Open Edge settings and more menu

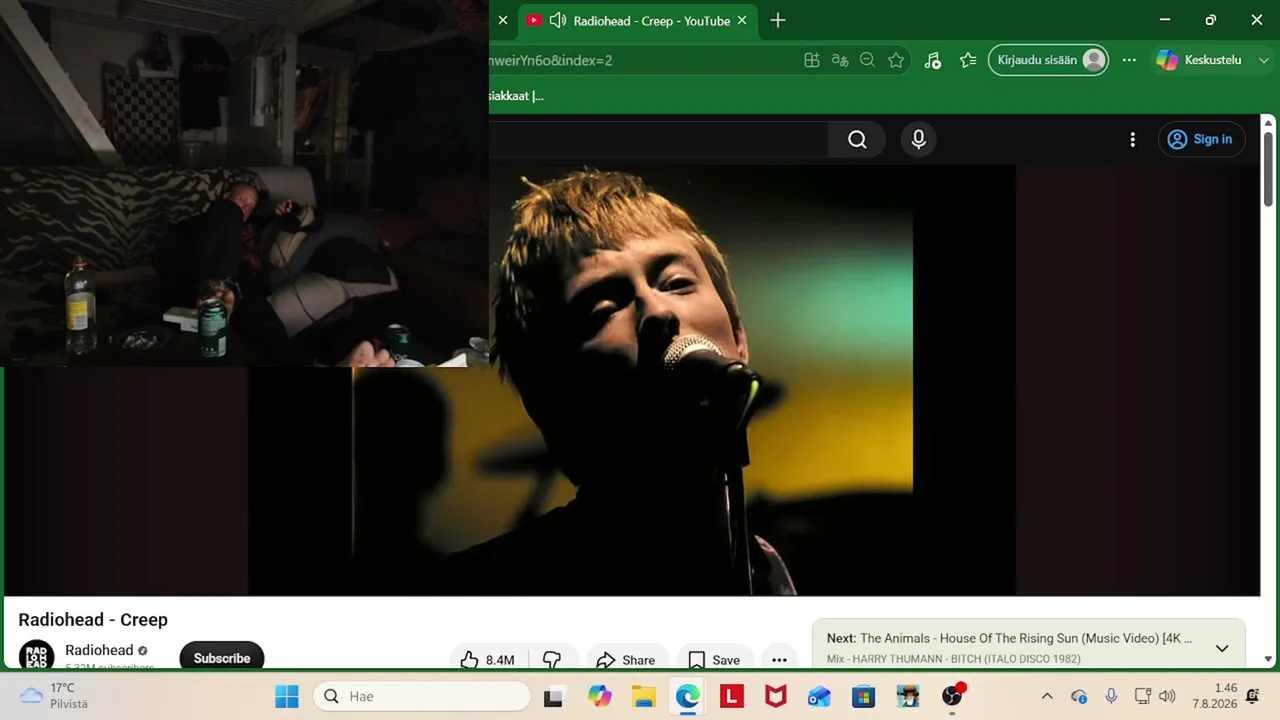point(1129,60)
